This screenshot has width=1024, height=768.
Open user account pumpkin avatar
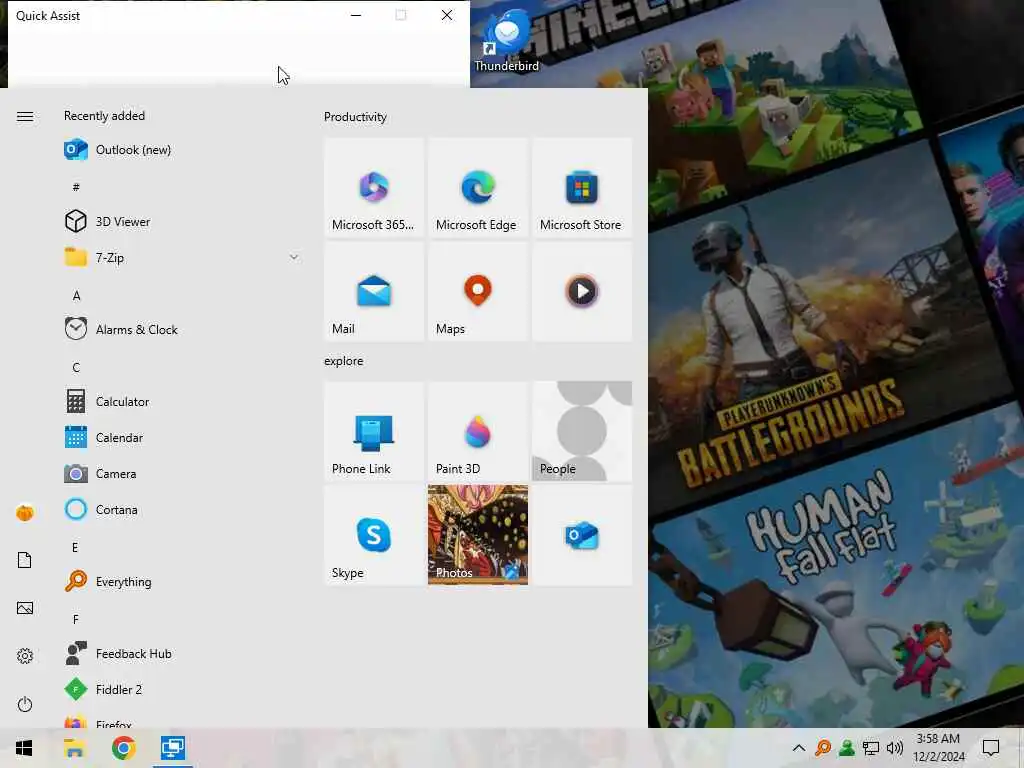click(25, 513)
